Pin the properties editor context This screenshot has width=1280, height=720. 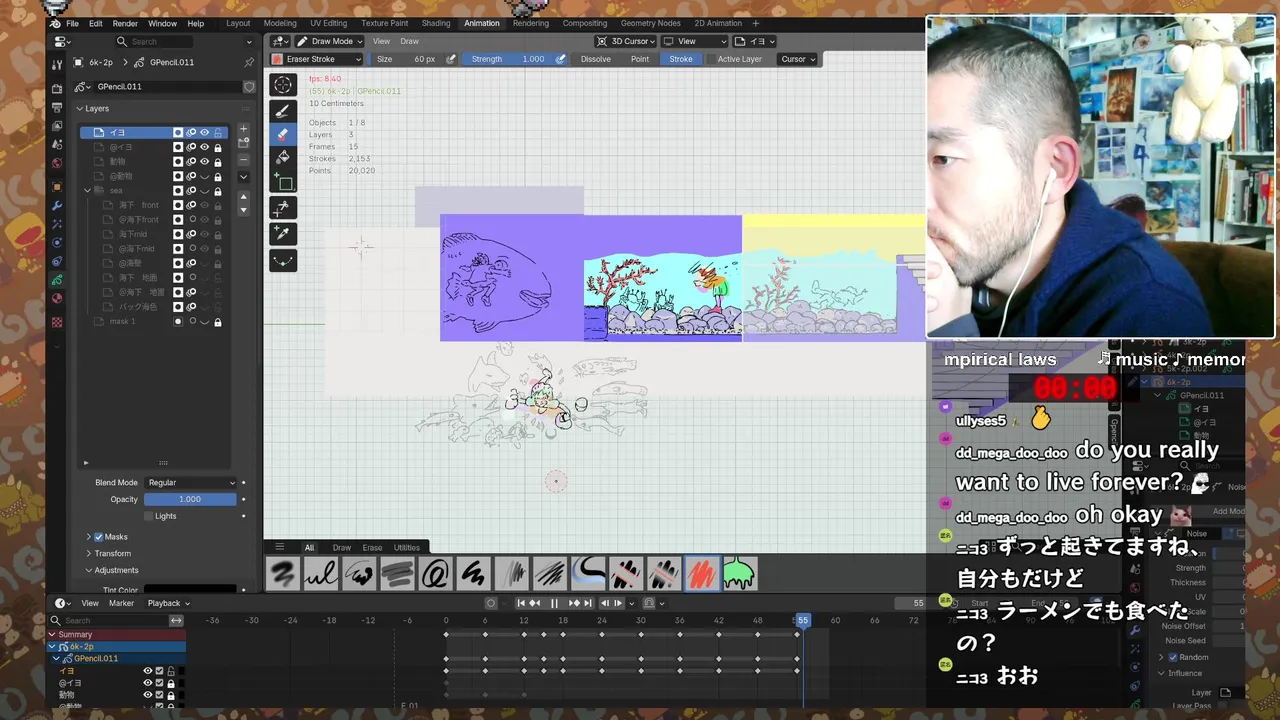(249, 62)
